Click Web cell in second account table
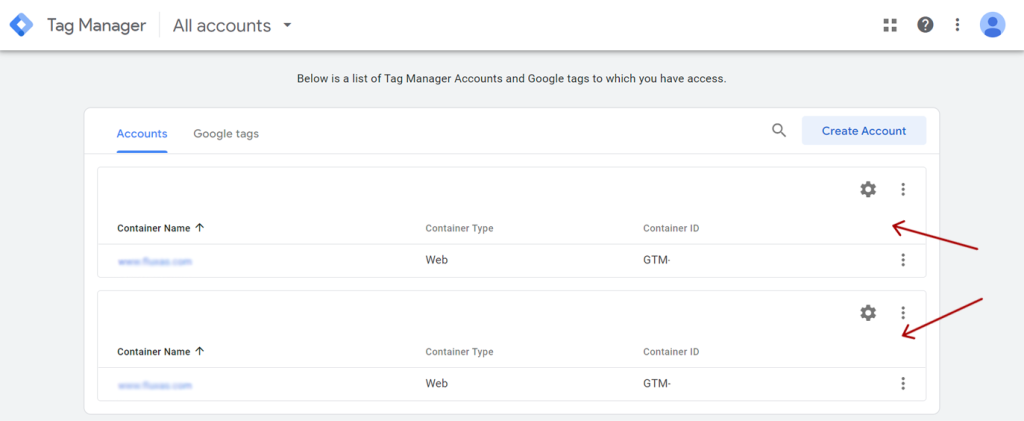 [437, 383]
